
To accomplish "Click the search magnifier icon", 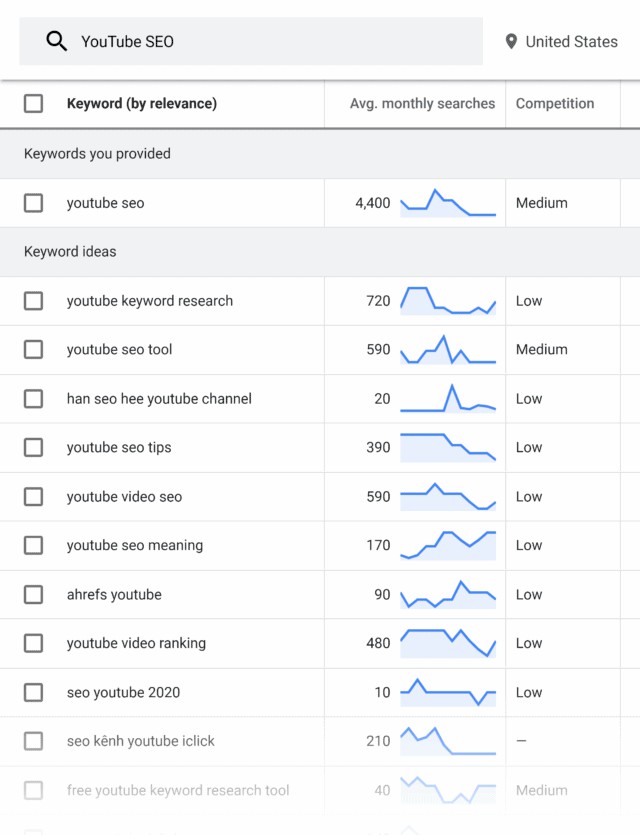I will (x=56, y=41).
